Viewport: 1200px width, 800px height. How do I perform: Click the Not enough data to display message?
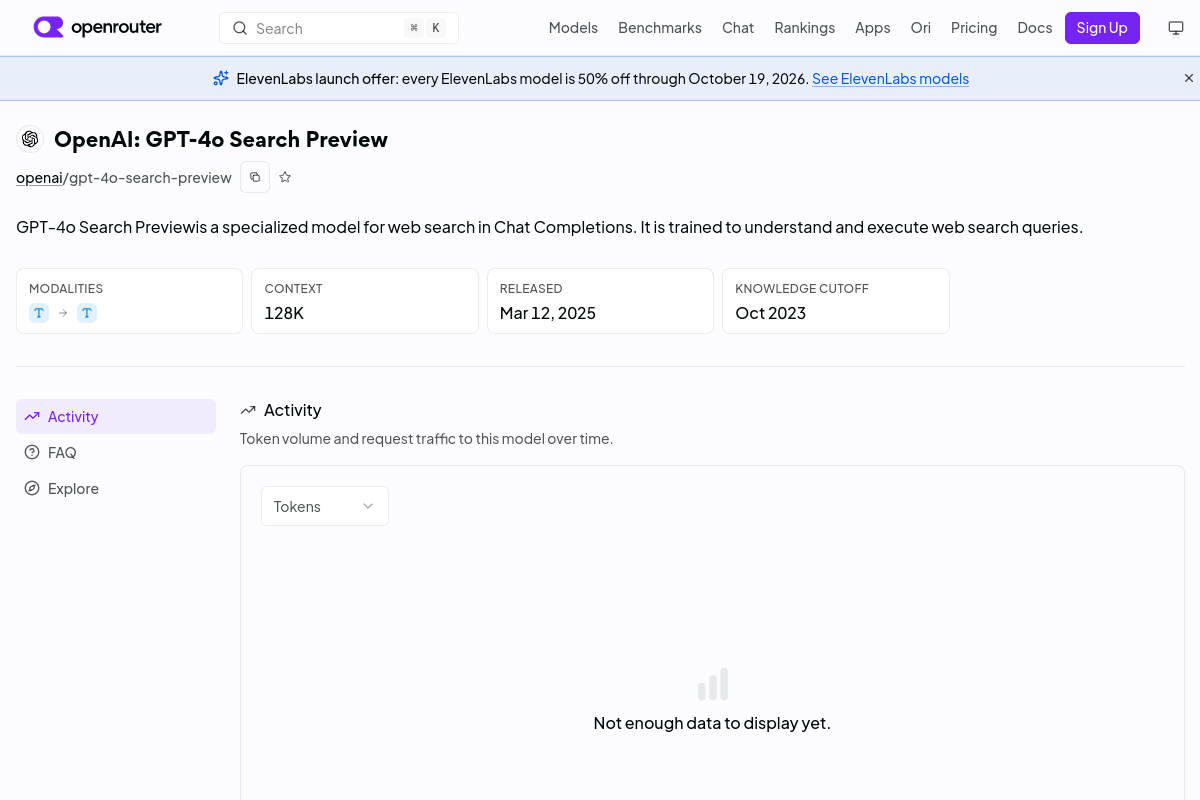[x=712, y=722]
